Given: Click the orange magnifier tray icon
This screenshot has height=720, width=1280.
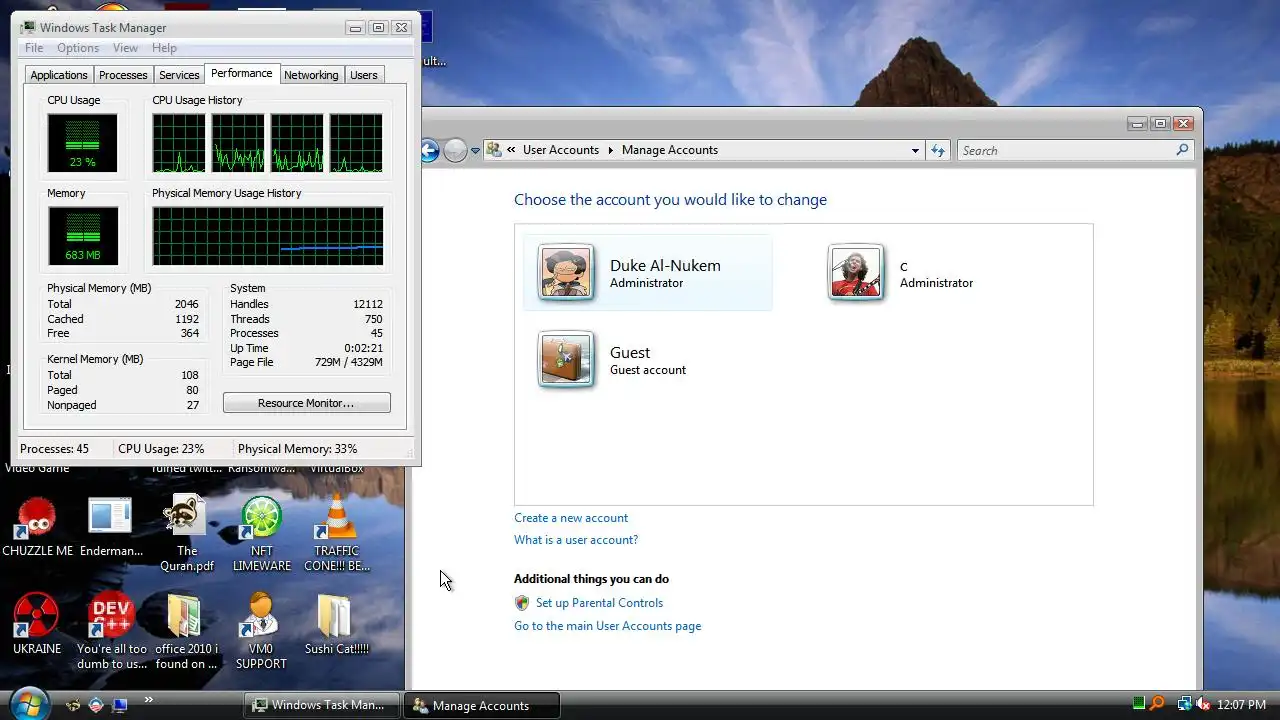Looking at the screenshot, I should point(1157,704).
